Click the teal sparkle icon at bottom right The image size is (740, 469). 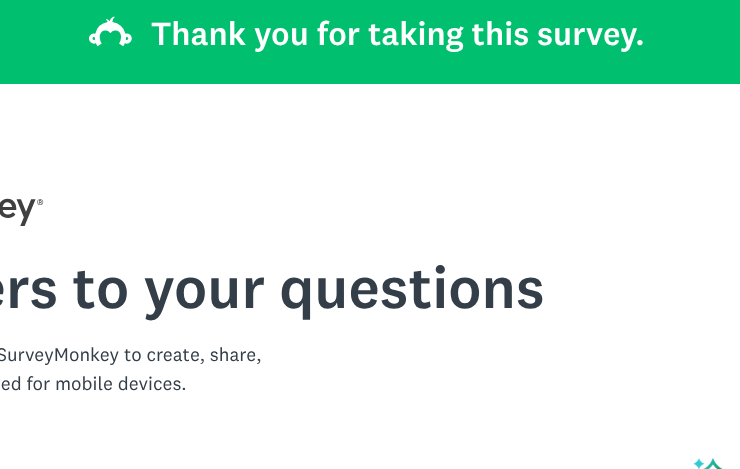coord(708,463)
